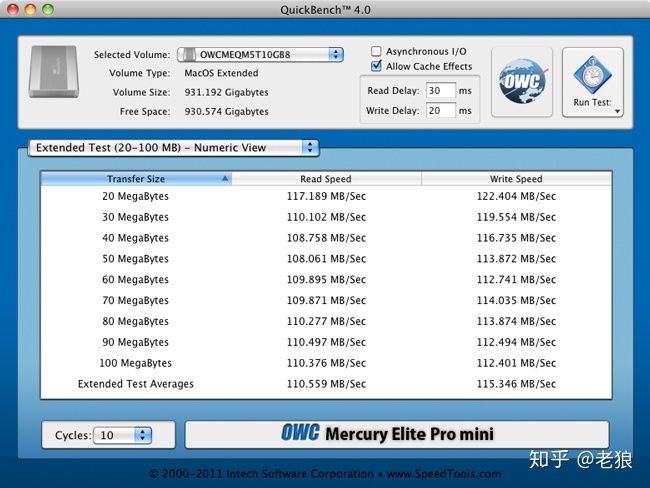Click the green zoom window button
This screenshot has width=650, height=488.
tap(48, 9)
